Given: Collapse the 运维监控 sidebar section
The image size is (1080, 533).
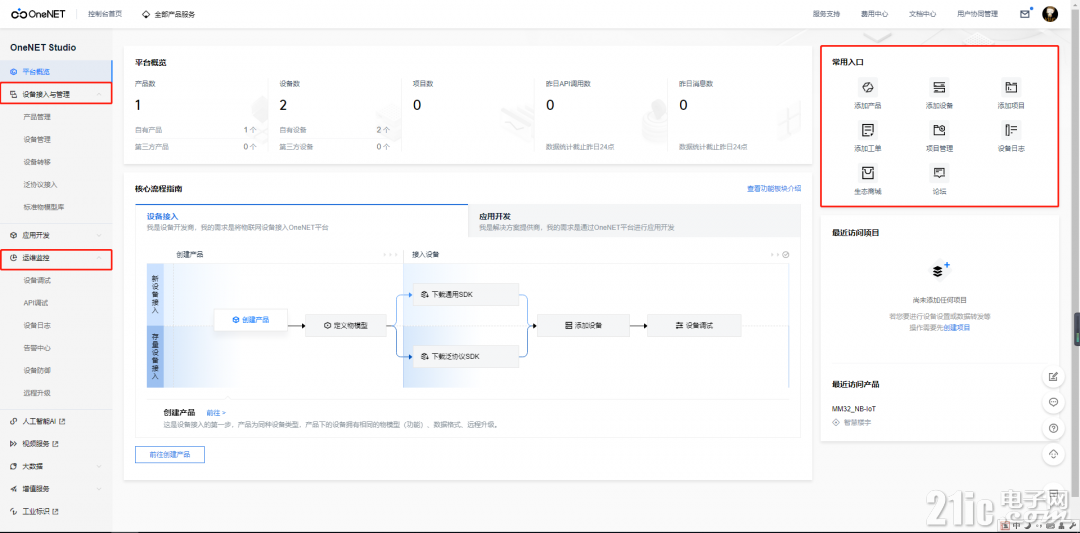Looking at the screenshot, I should tap(56, 258).
